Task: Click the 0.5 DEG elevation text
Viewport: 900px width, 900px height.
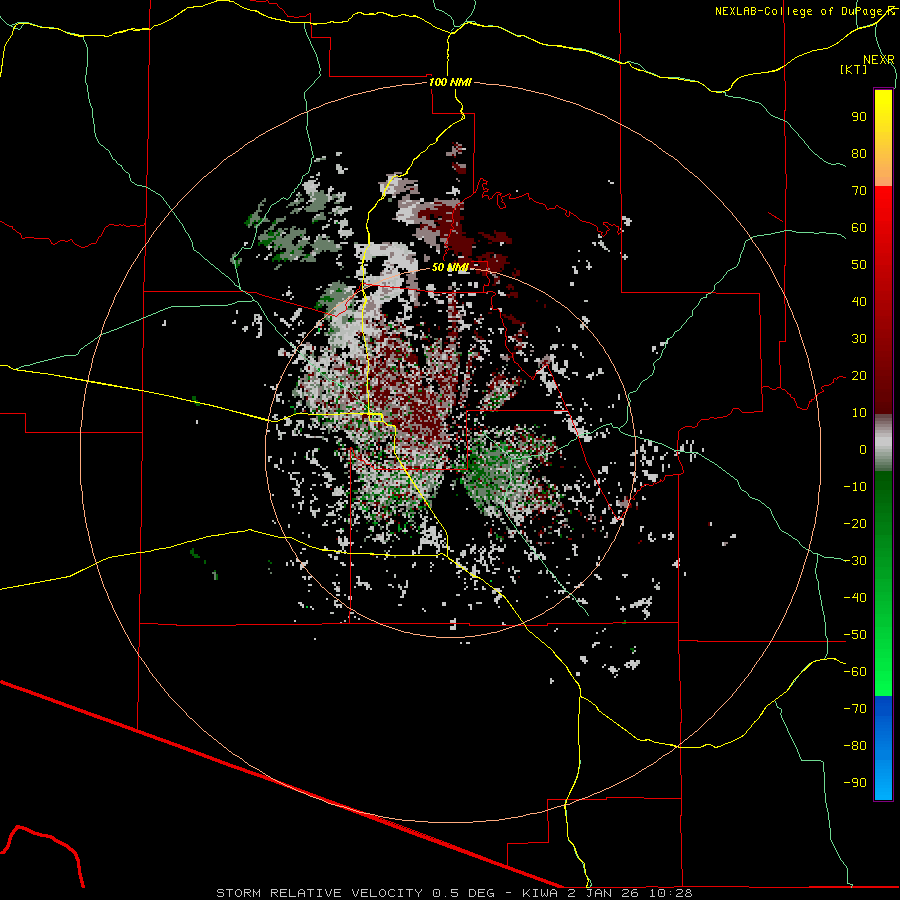Action: [x=463, y=893]
